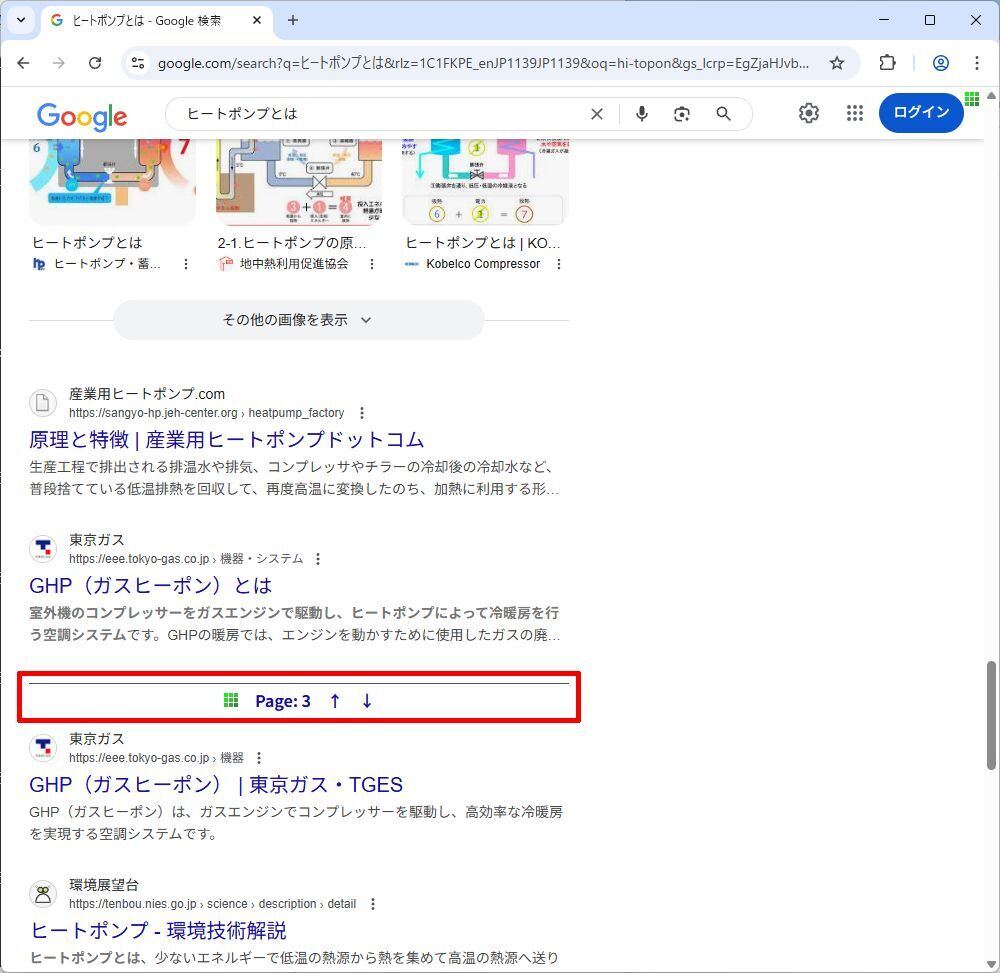Go back to the previous page
The height and width of the screenshot is (973, 1000).
coord(24,62)
